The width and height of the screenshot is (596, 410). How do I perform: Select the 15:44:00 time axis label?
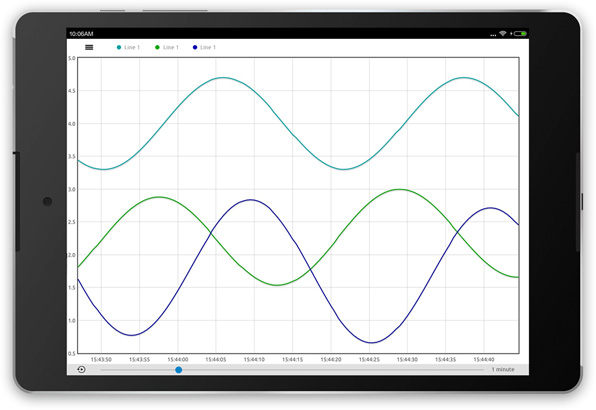pyautogui.click(x=178, y=359)
